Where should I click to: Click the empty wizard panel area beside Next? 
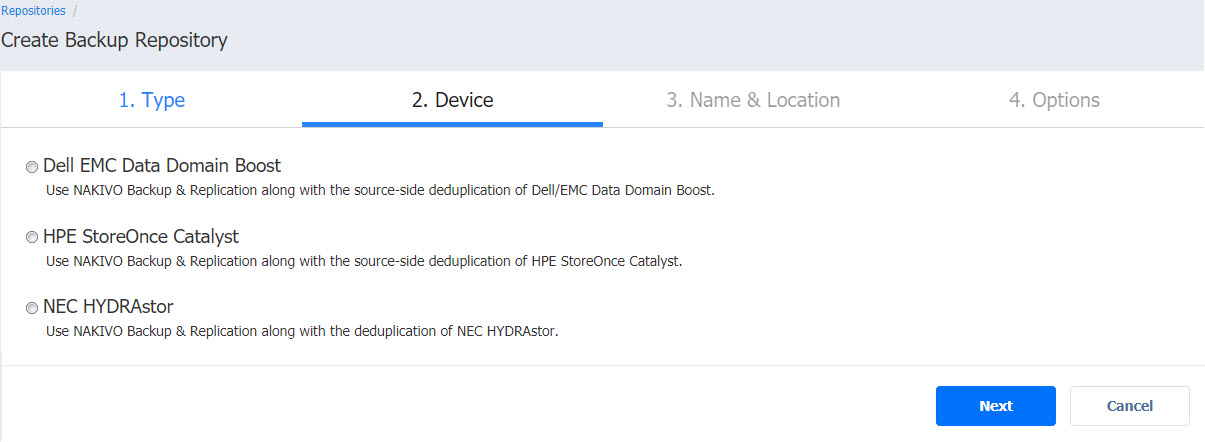click(460, 406)
